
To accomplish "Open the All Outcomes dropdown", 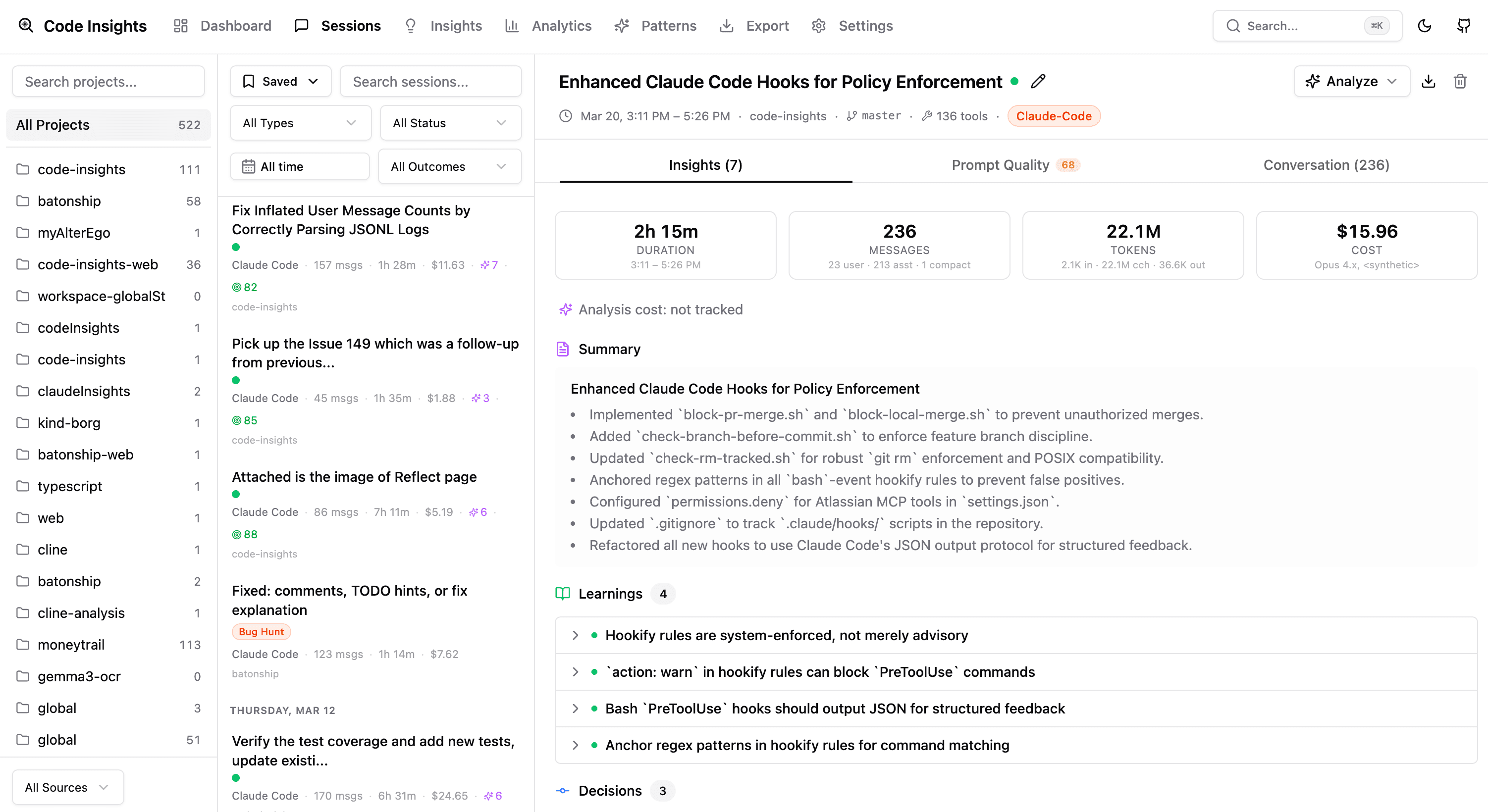I will [449, 166].
